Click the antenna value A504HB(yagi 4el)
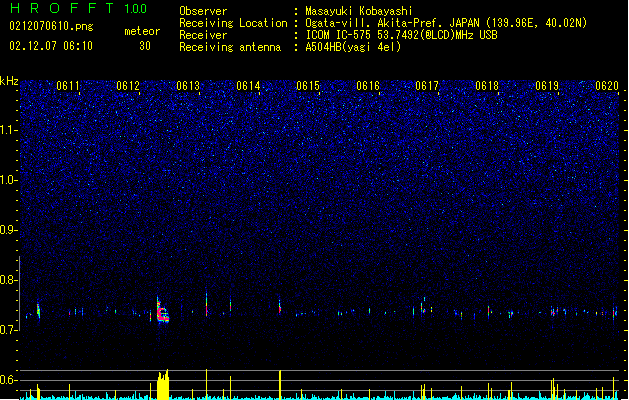Screen dimensions: 629x400 coord(353,47)
